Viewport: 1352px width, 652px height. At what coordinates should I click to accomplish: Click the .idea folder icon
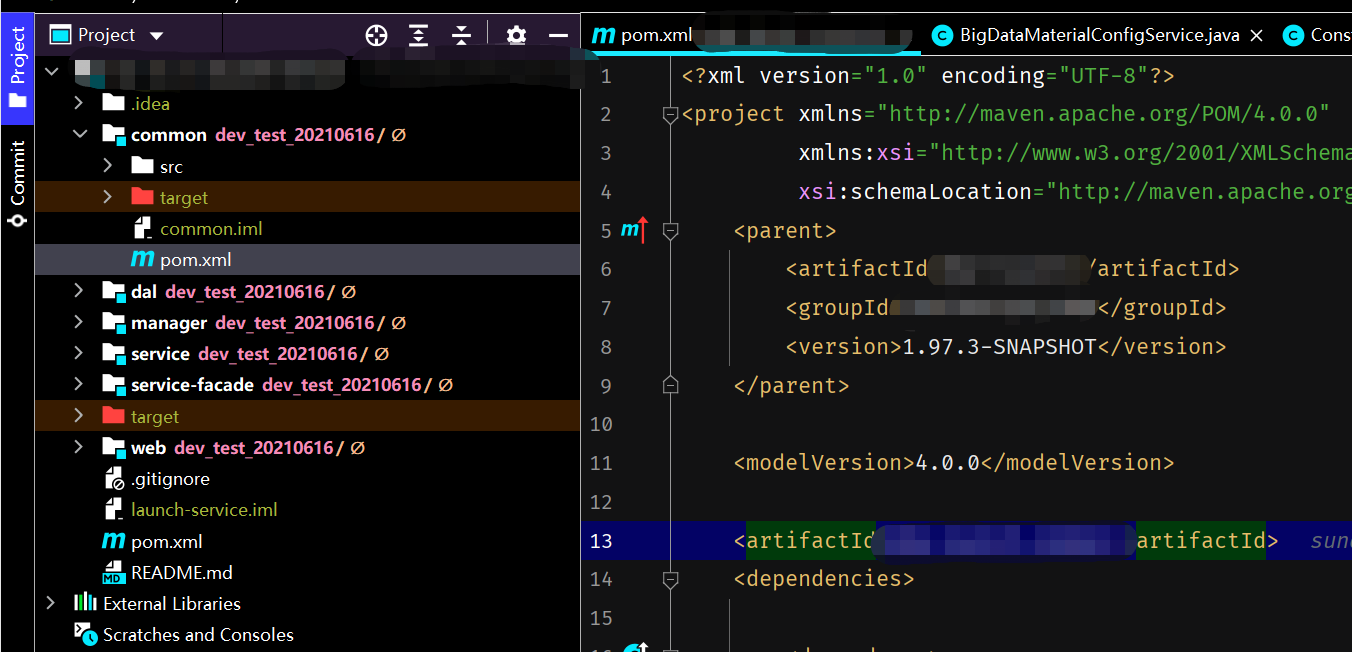[x=114, y=103]
